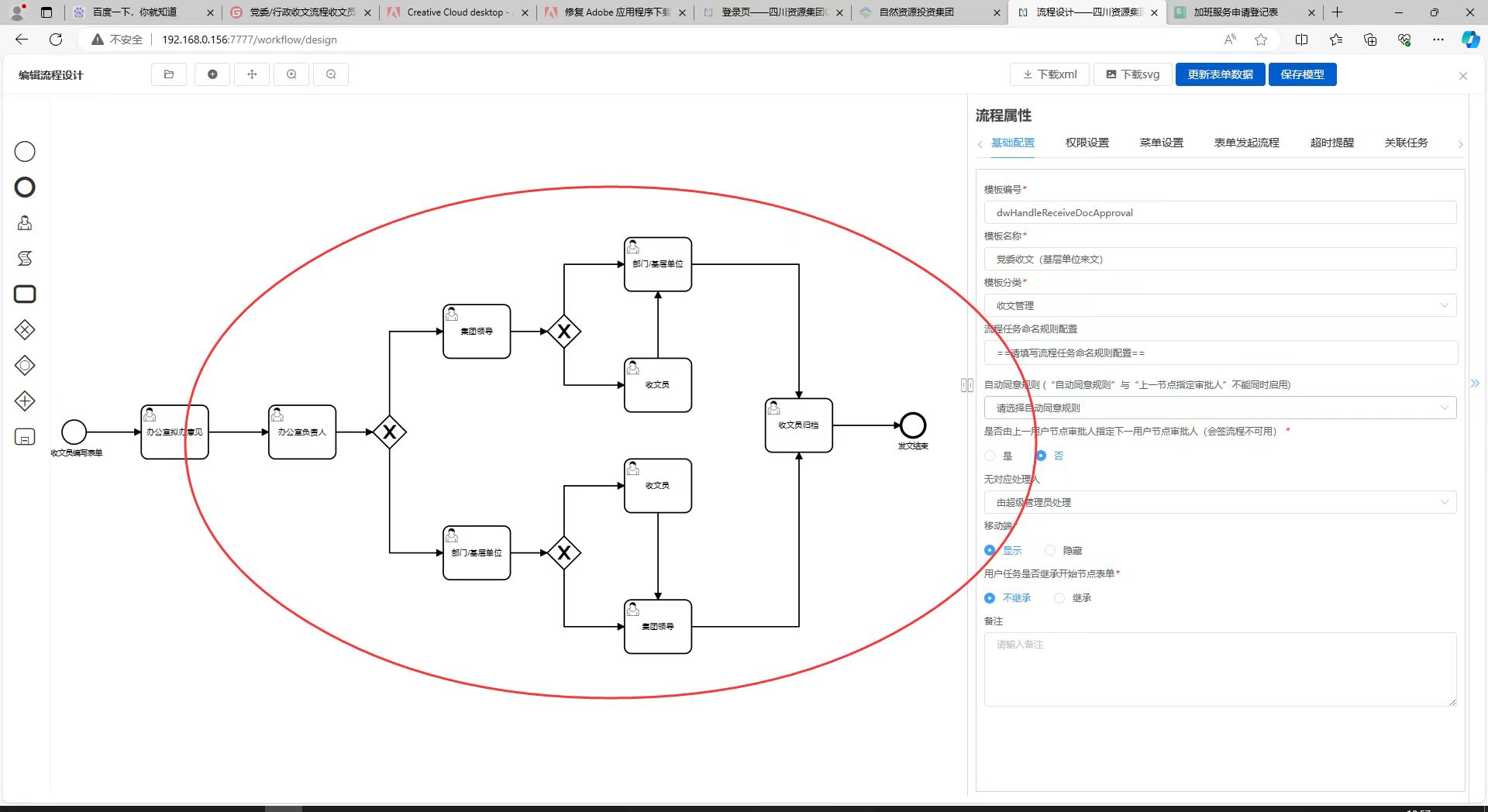Image resolution: width=1488 pixels, height=812 pixels.
Task: Zoom in the diagram canvas
Action: (291, 74)
